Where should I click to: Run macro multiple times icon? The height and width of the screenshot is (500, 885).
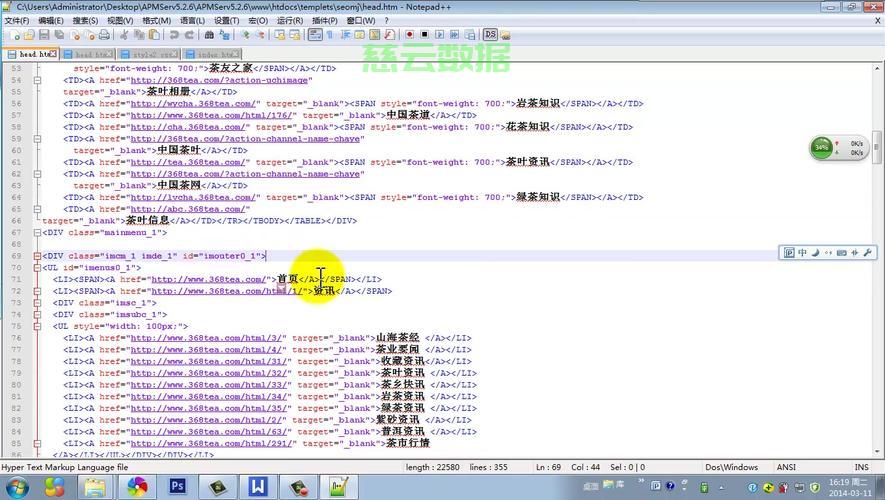454,35
